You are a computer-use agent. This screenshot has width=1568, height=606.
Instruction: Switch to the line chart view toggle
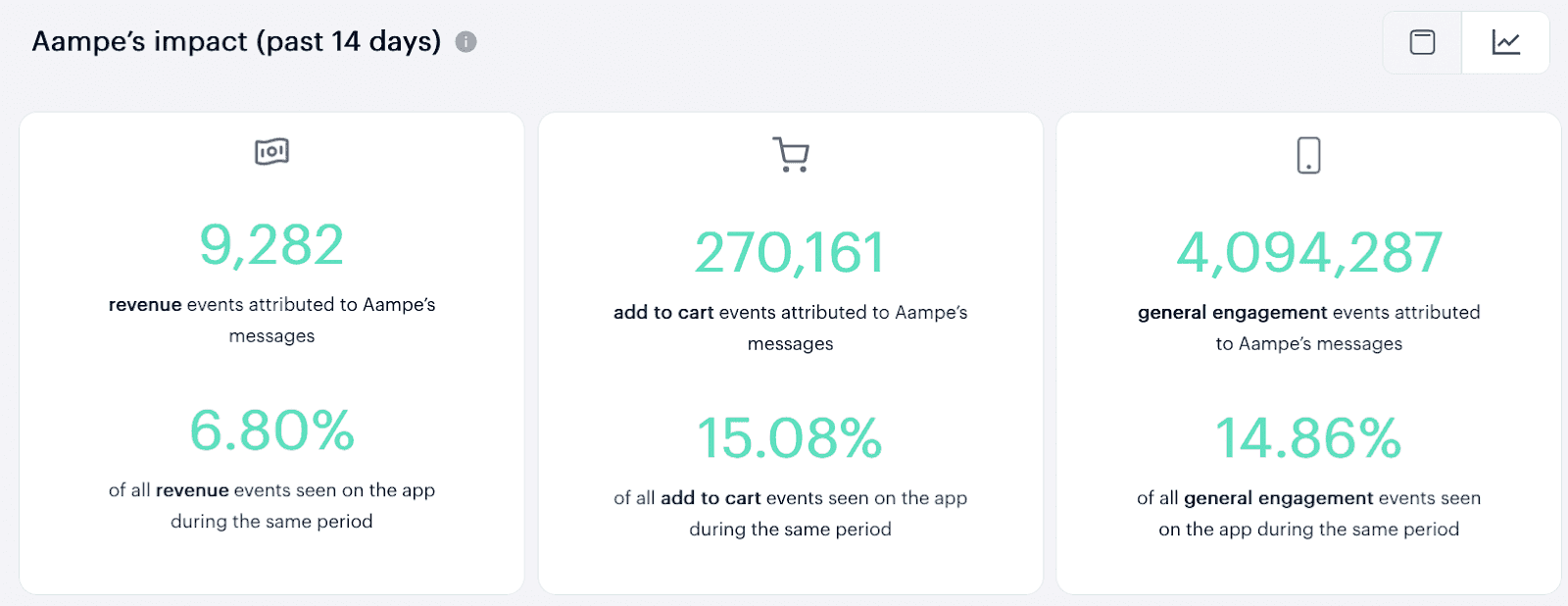point(1505,42)
